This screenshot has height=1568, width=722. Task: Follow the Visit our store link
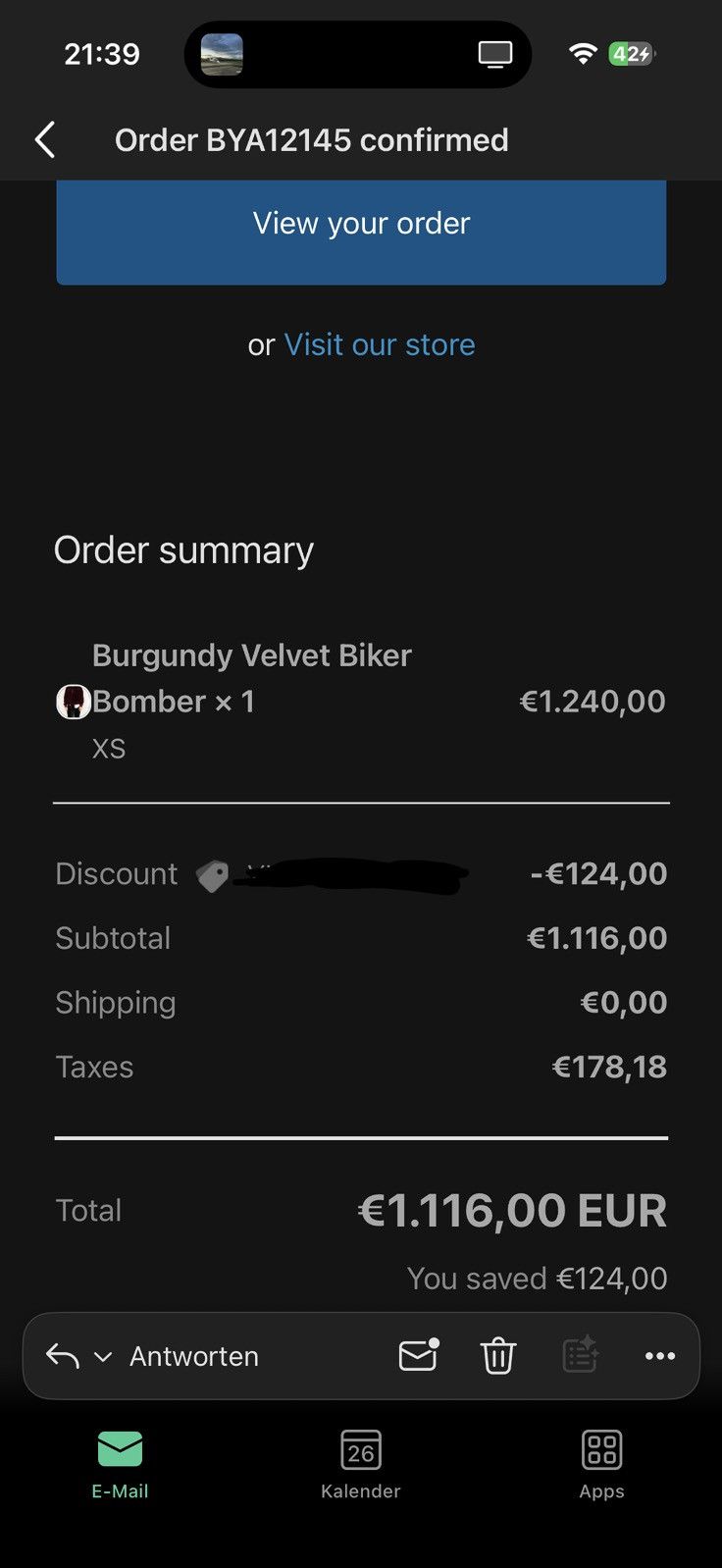380,344
